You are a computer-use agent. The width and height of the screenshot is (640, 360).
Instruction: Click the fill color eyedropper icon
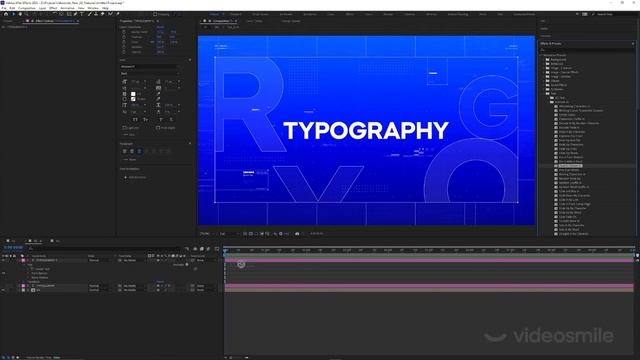158,94
